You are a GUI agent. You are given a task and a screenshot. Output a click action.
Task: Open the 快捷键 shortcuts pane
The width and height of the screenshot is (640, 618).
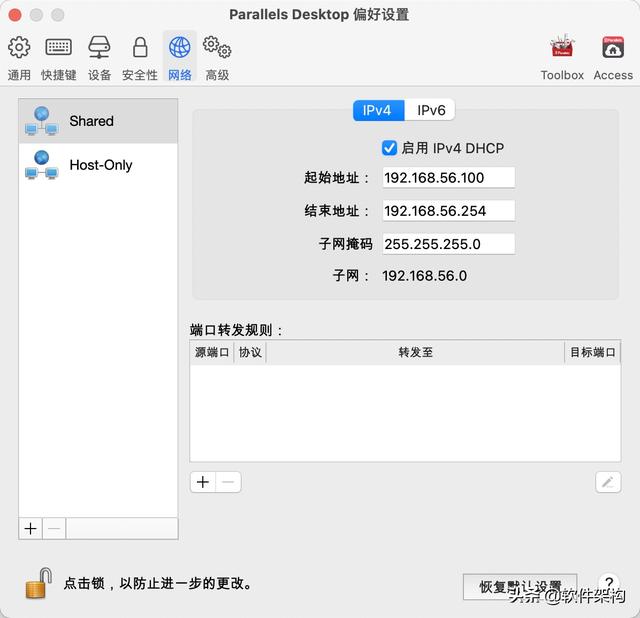pos(58,57)
